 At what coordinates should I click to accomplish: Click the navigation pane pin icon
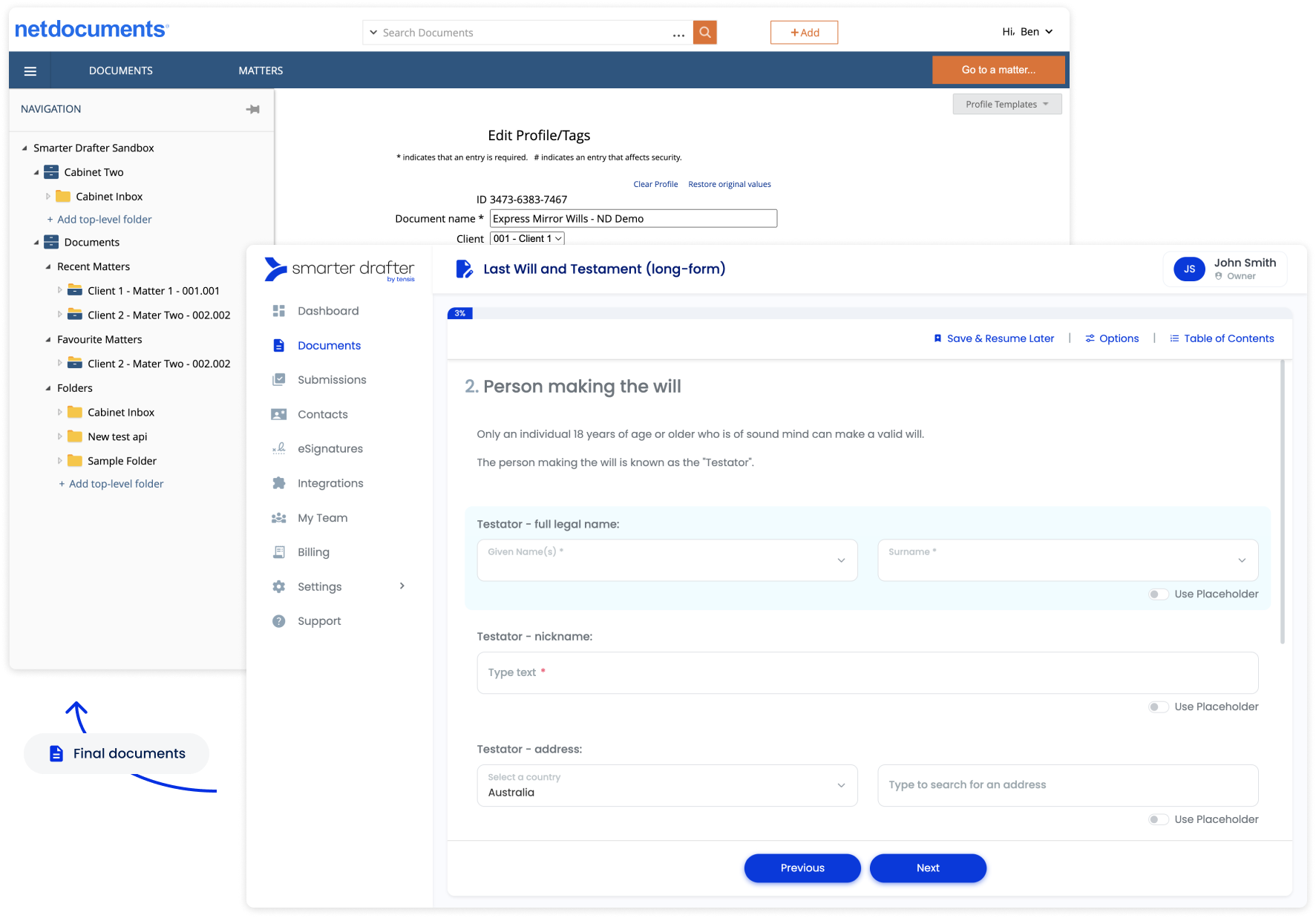tap(253, 109)
